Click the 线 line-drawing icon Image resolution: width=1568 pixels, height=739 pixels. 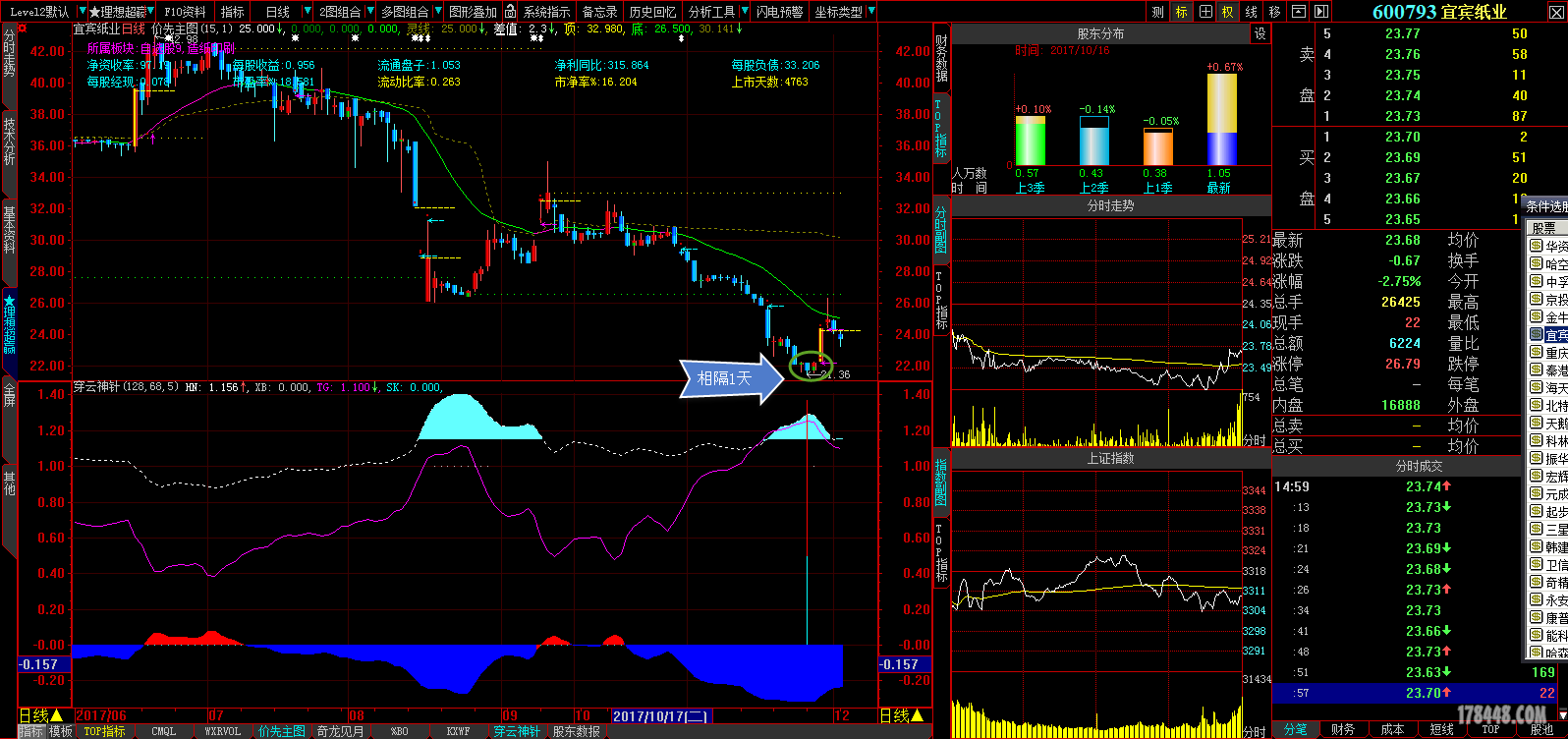[x=1252, y=12]
